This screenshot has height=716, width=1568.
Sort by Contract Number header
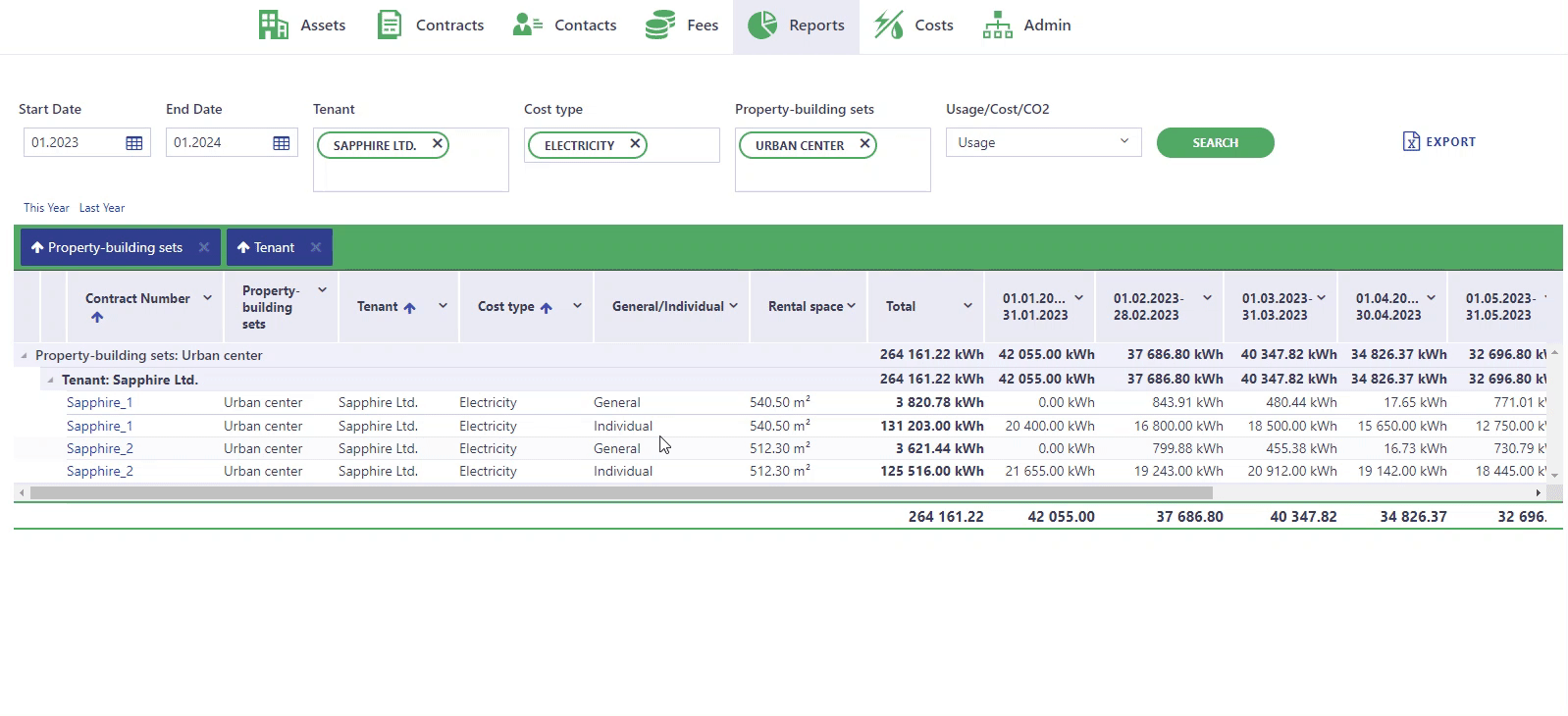[137, 298]
